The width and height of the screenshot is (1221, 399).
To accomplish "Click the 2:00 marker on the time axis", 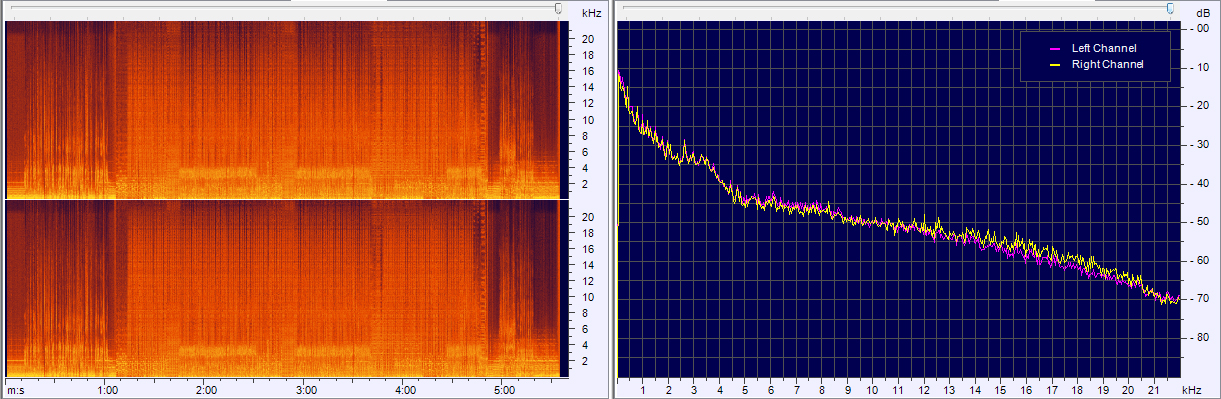I will (x=207, y=390).
